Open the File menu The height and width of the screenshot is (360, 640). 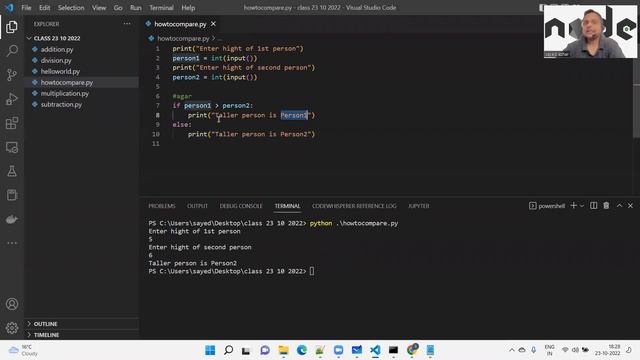point(26,8)
